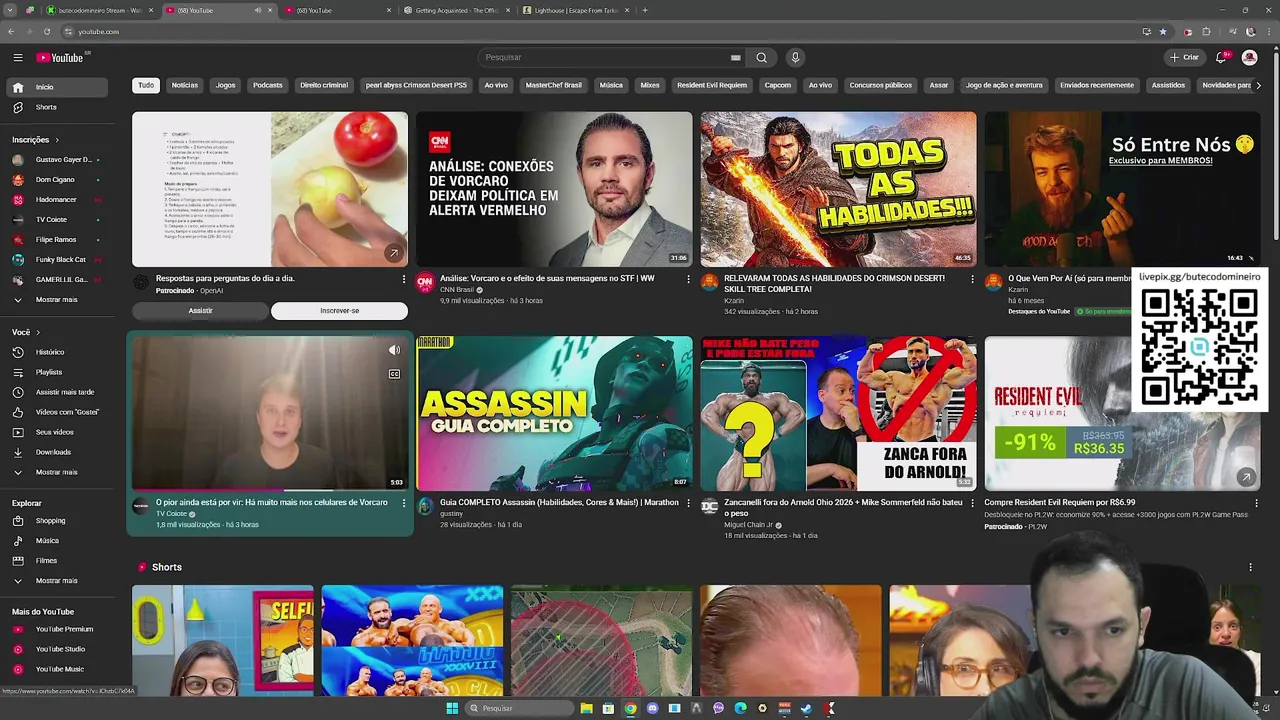Click the YouTube logo
The image size is (1280, 720).
[61, 57]
